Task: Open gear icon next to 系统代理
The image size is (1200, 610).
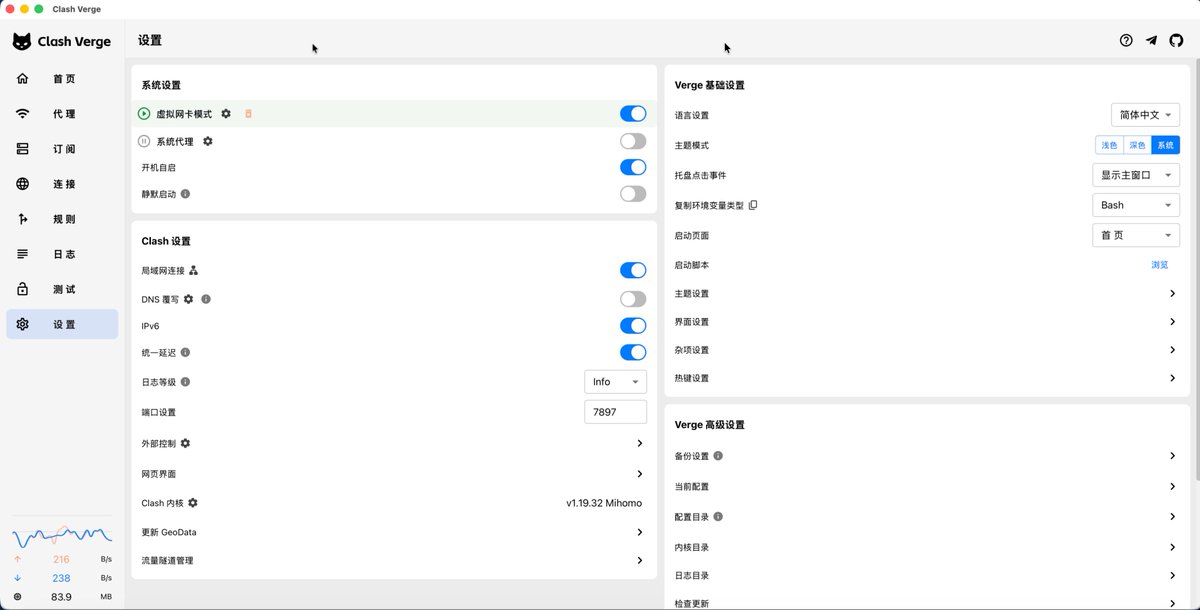Action: pos(208,141)
